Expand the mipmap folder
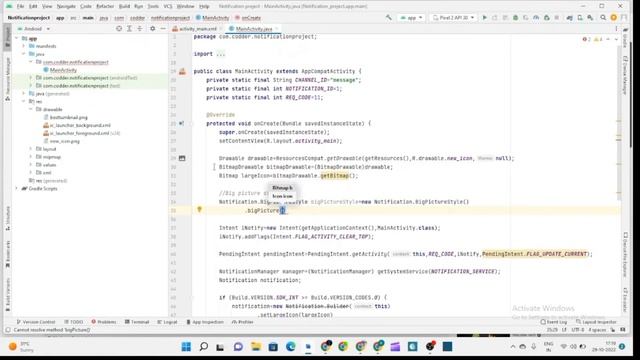Screen dimensions: 640x360 pyautogui.click(x=31, y=157)
